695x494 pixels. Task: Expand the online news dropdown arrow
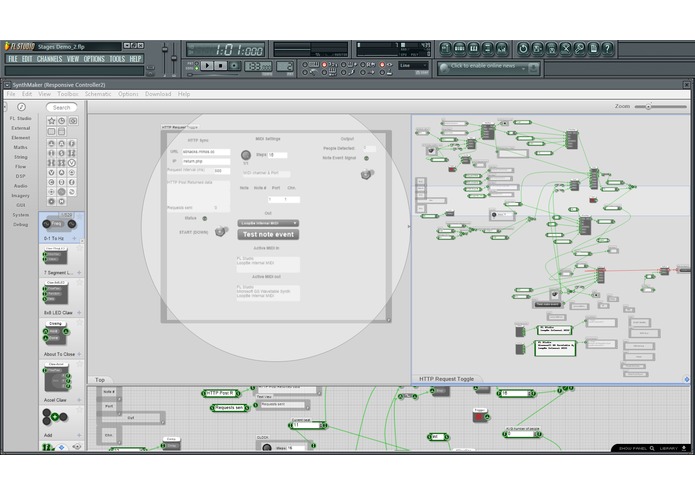(x=524, y=68)
